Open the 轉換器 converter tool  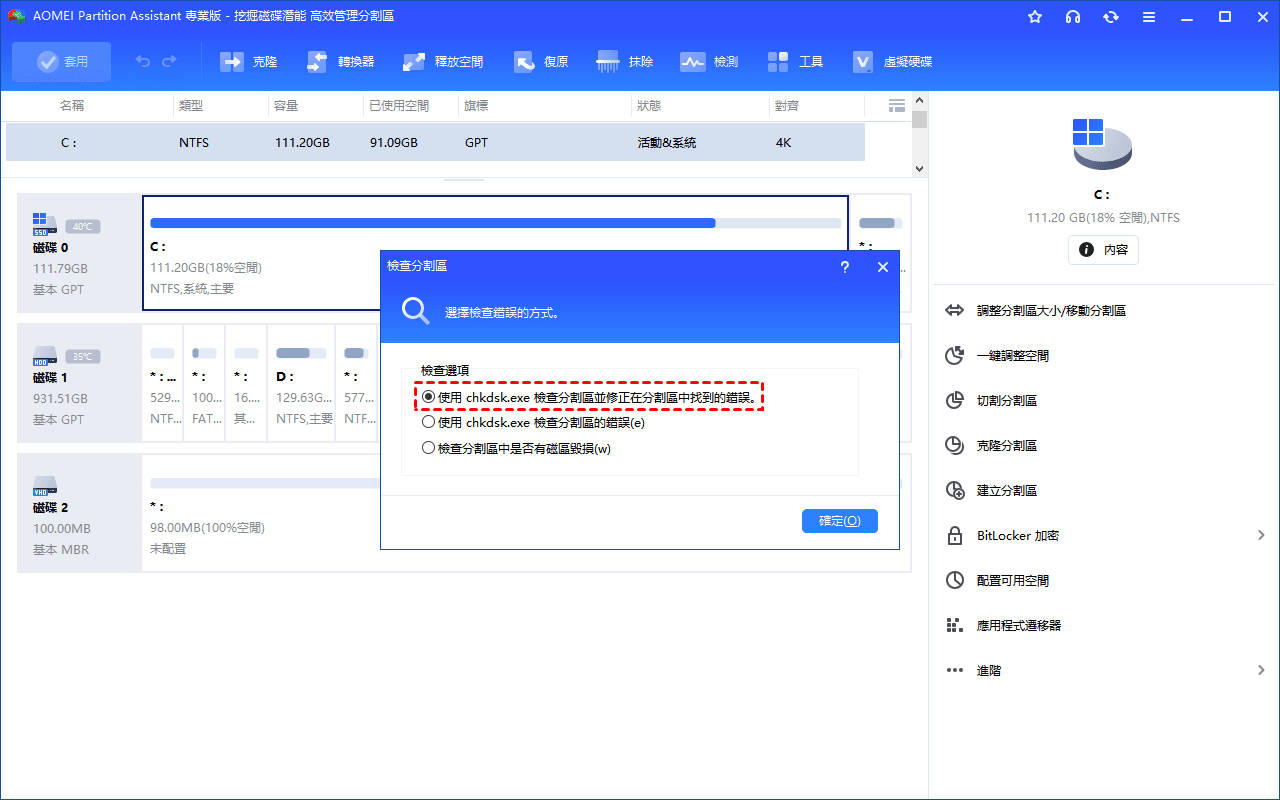pos(317,62)
